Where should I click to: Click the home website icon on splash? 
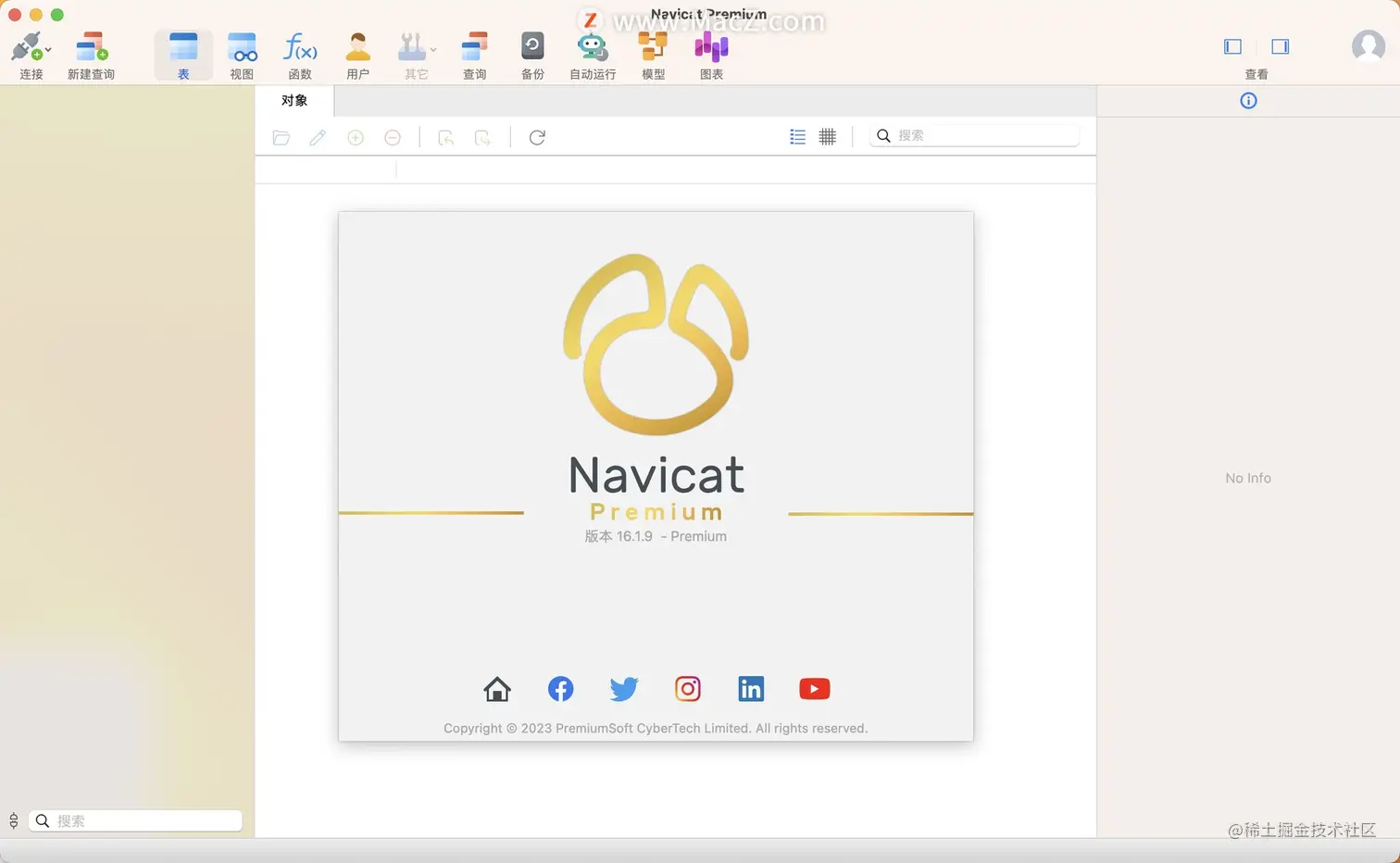[x=497, y=689]
